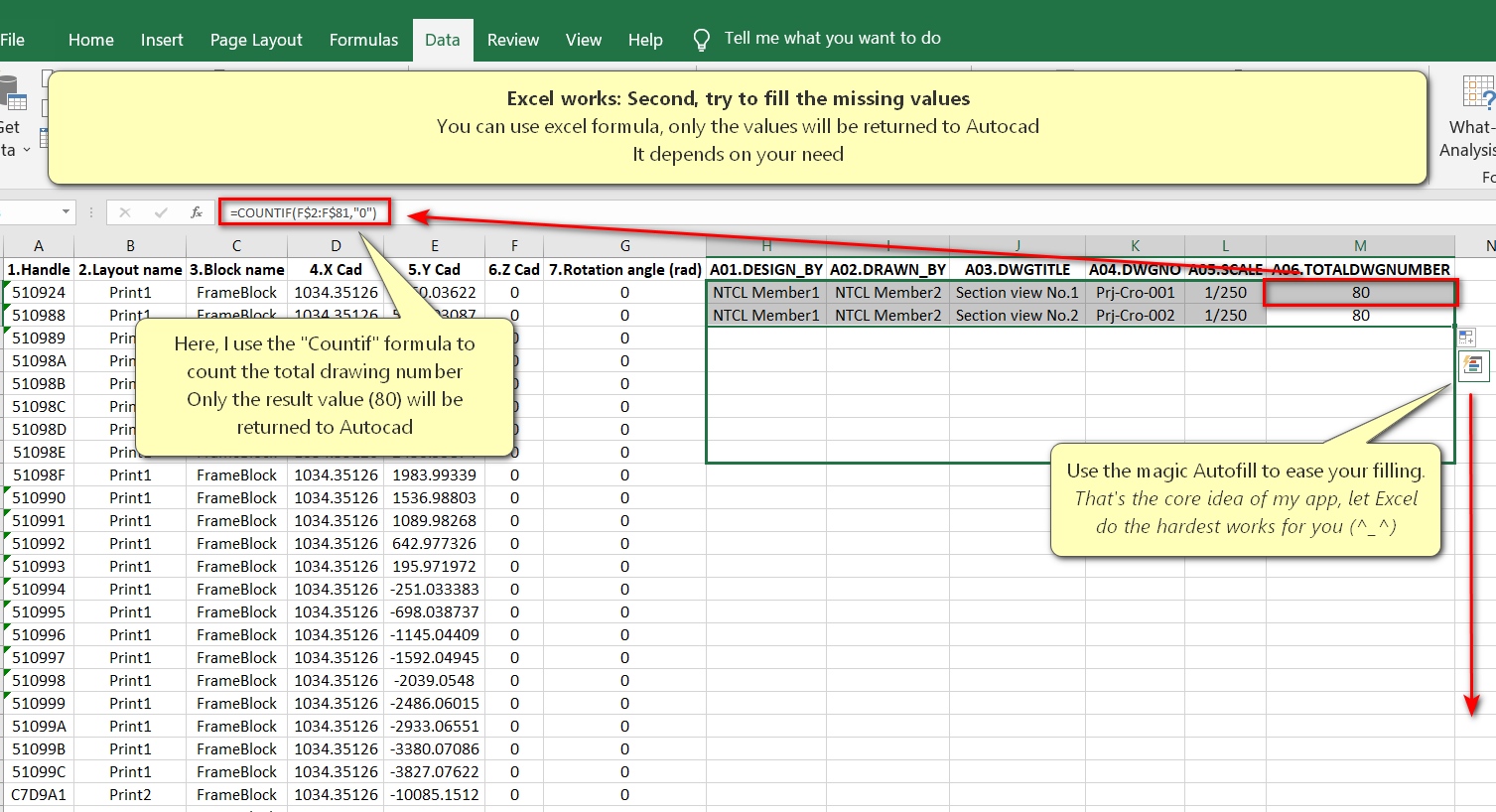The height and width of the screenshot is (812, 1496).
Task: Cancel the formula entry with X
Action: 125,212
